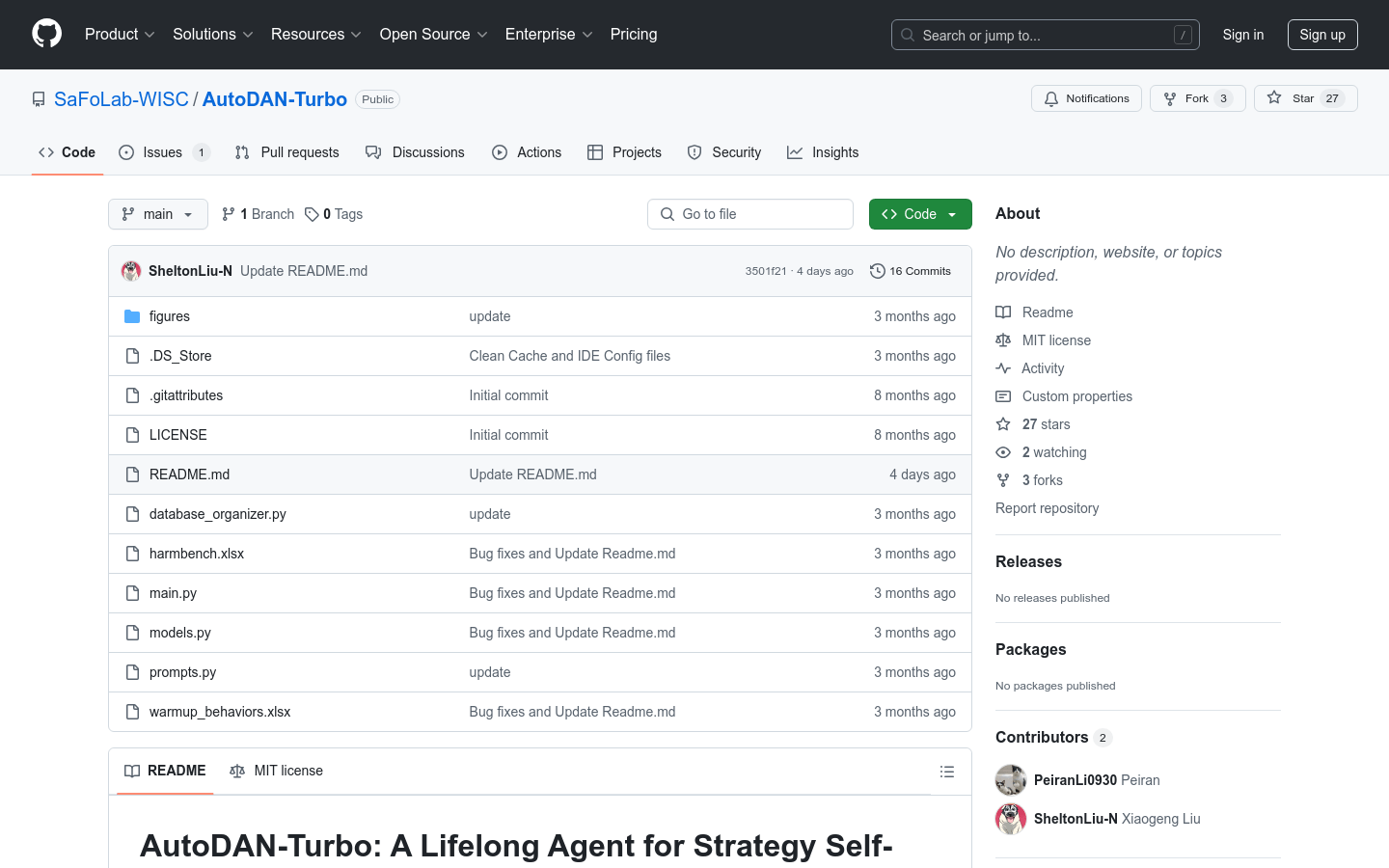Click the file icon beside LICENSE
The height and width of the screenshot is (868, 1389).
pyautogui.click(x=132, y=435)
